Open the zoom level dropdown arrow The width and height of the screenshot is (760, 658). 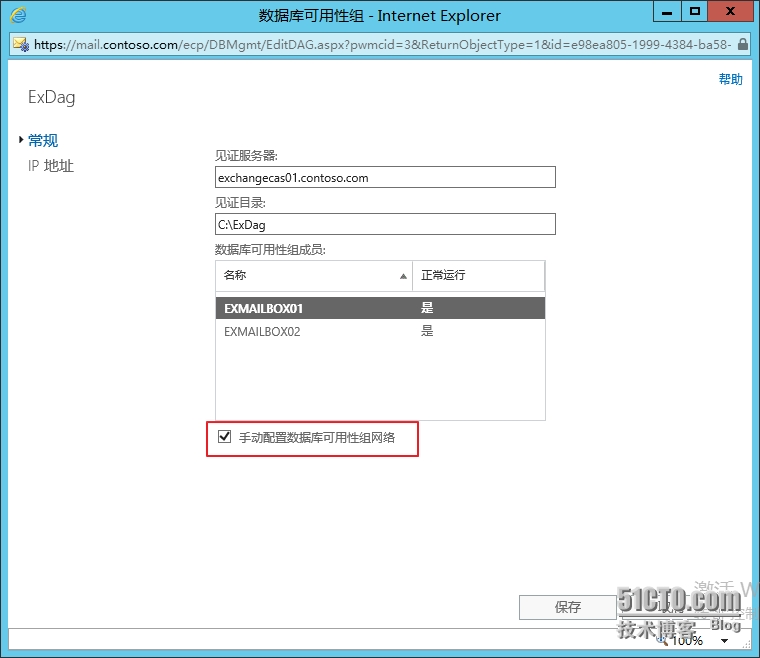tap(725, 641)
